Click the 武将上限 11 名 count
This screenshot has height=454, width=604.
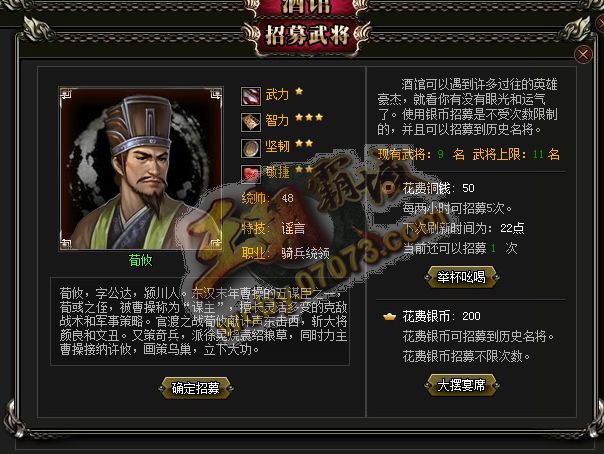point(516,154)
